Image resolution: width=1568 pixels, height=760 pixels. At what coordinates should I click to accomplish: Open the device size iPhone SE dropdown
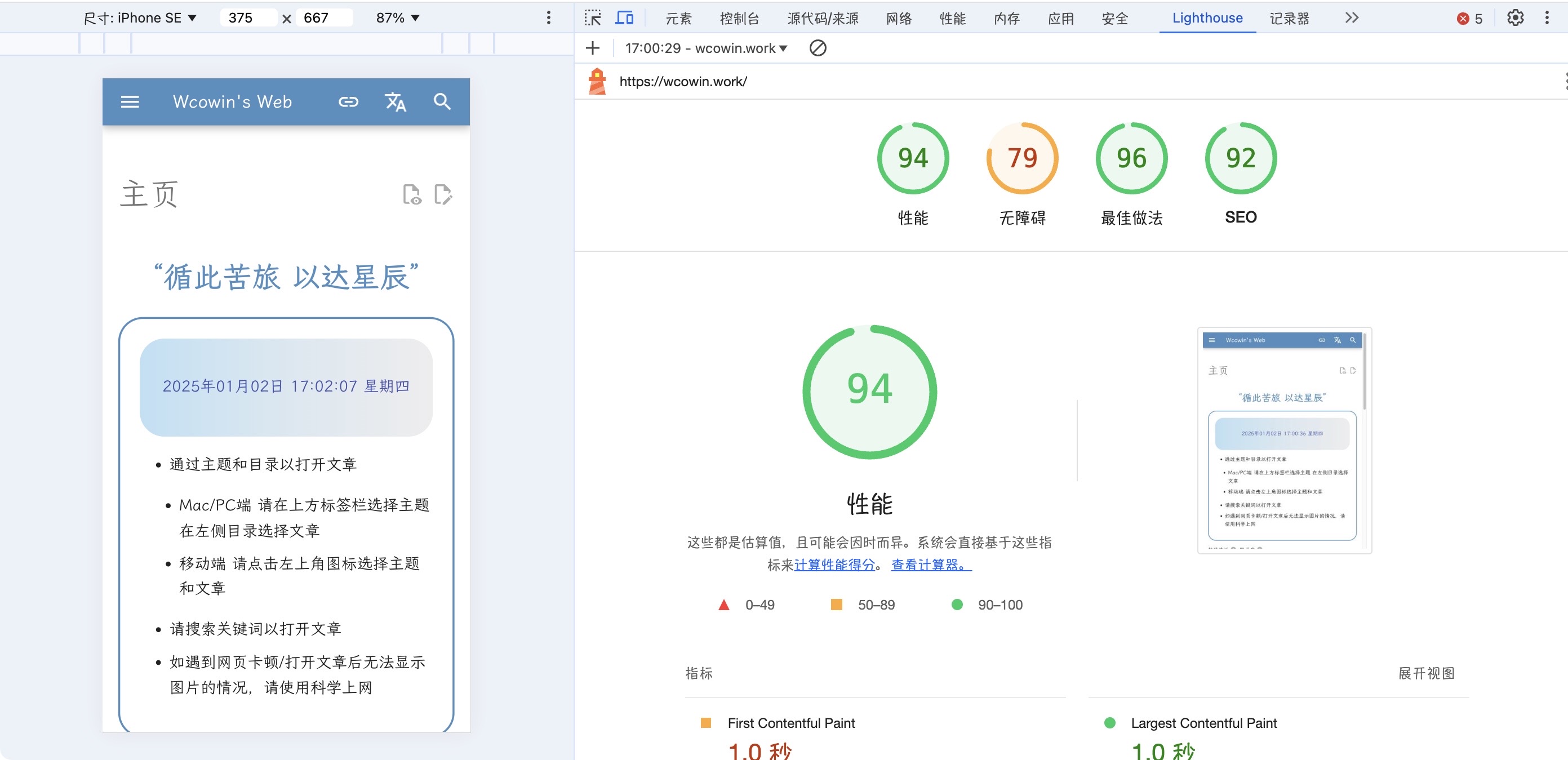[140, 17]
